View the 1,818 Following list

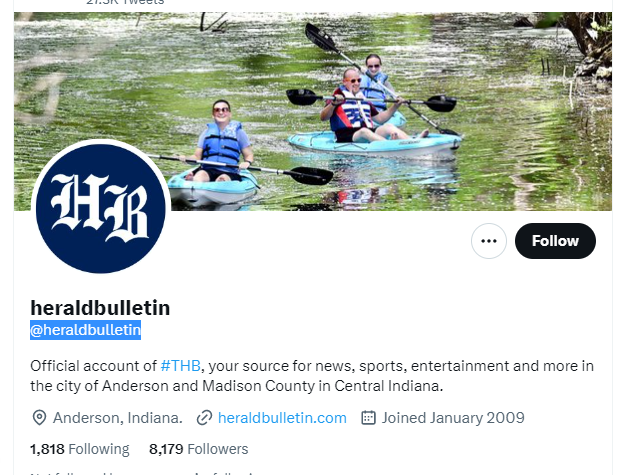coord(80,449)
